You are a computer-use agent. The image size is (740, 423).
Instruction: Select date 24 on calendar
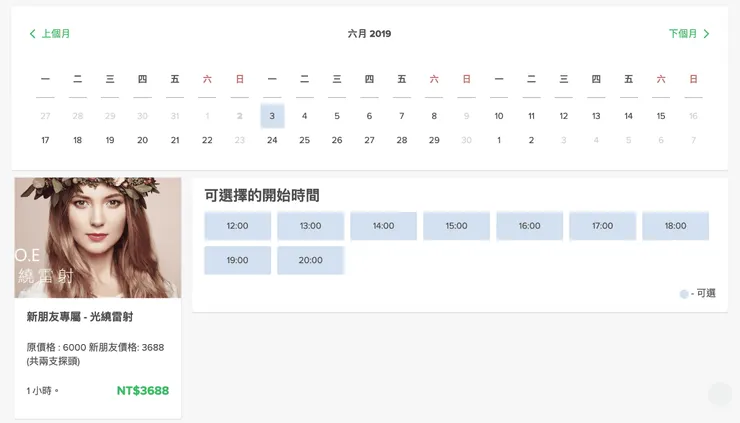(272, 140)
